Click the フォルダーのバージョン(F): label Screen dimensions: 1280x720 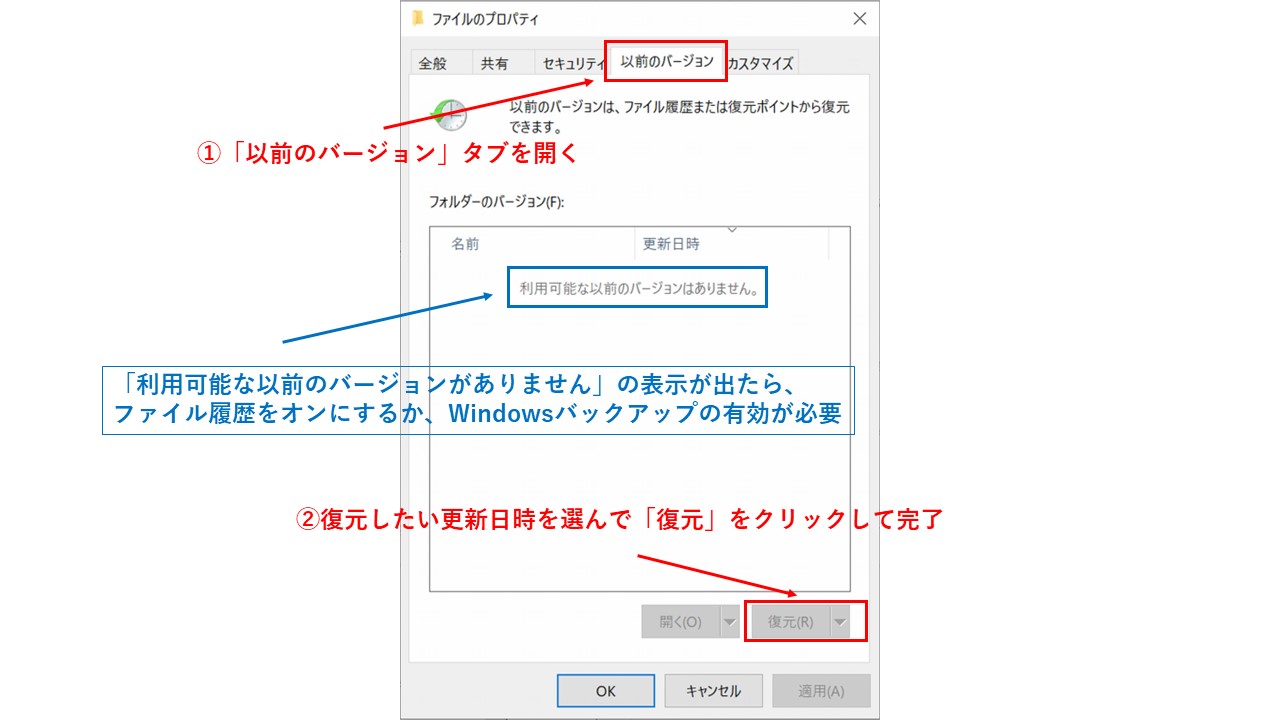(497, 202)
